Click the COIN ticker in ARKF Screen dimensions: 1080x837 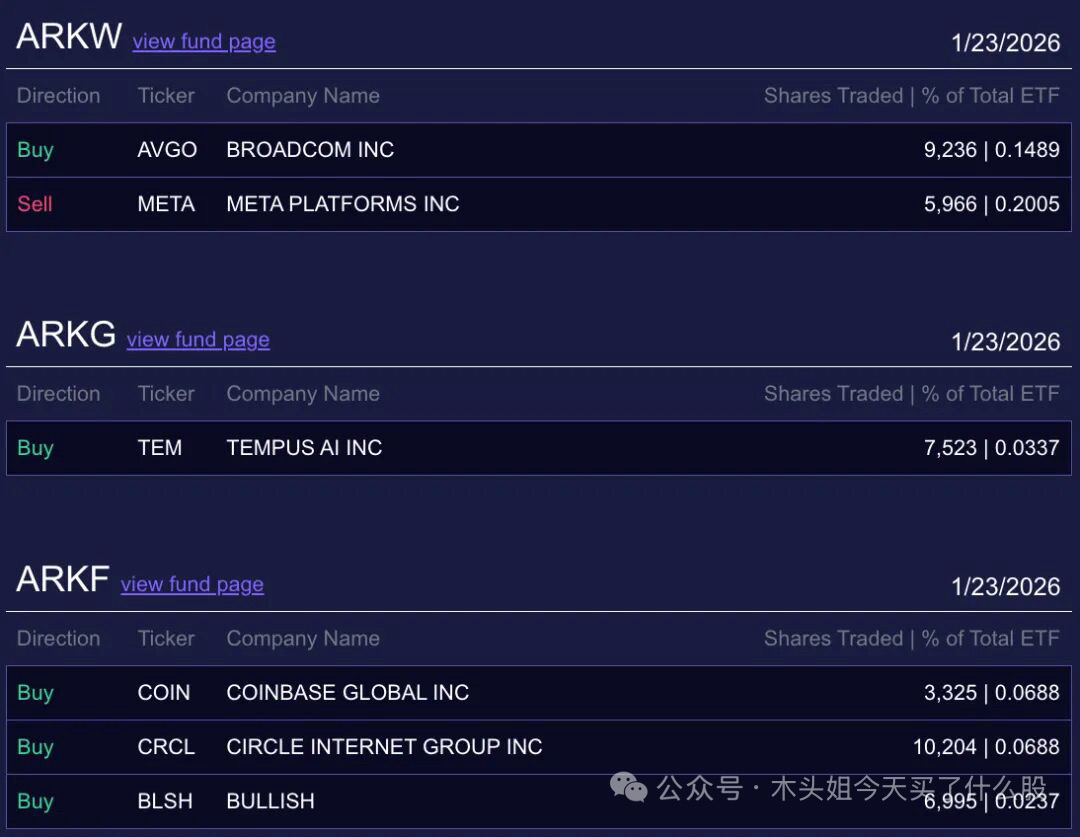164,693
